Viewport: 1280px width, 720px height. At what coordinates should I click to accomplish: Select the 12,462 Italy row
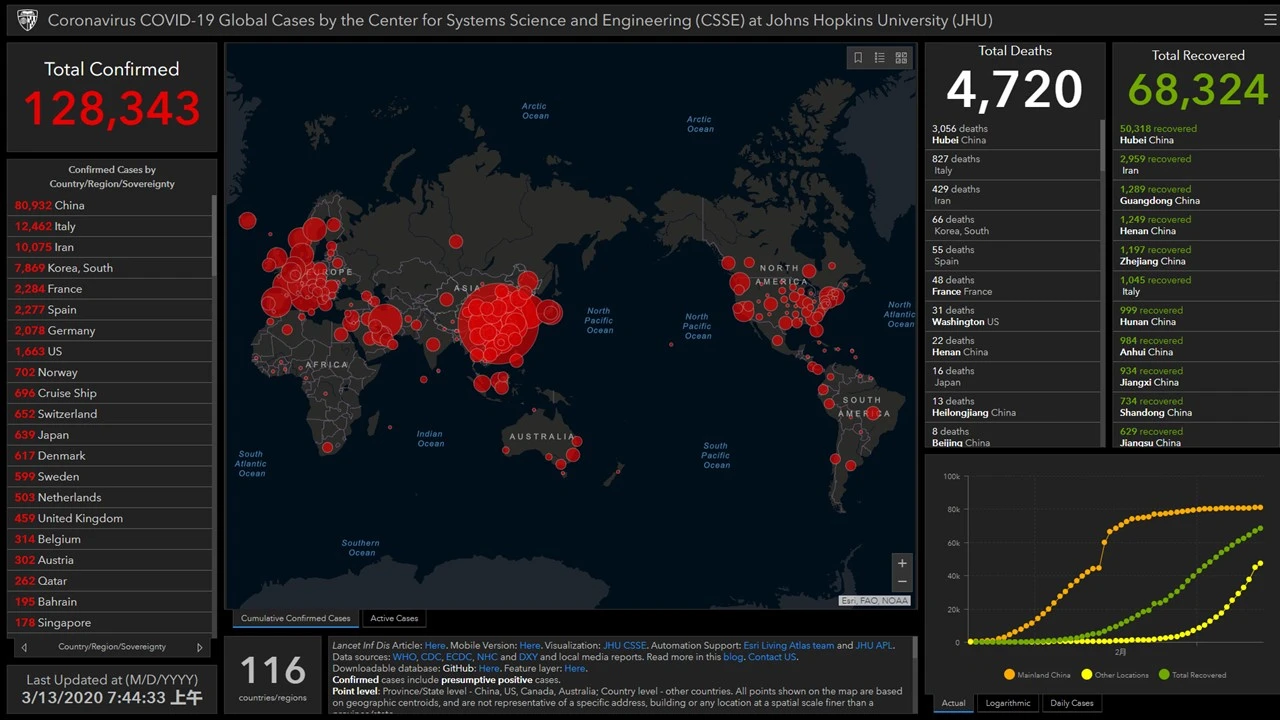(110, 226)
